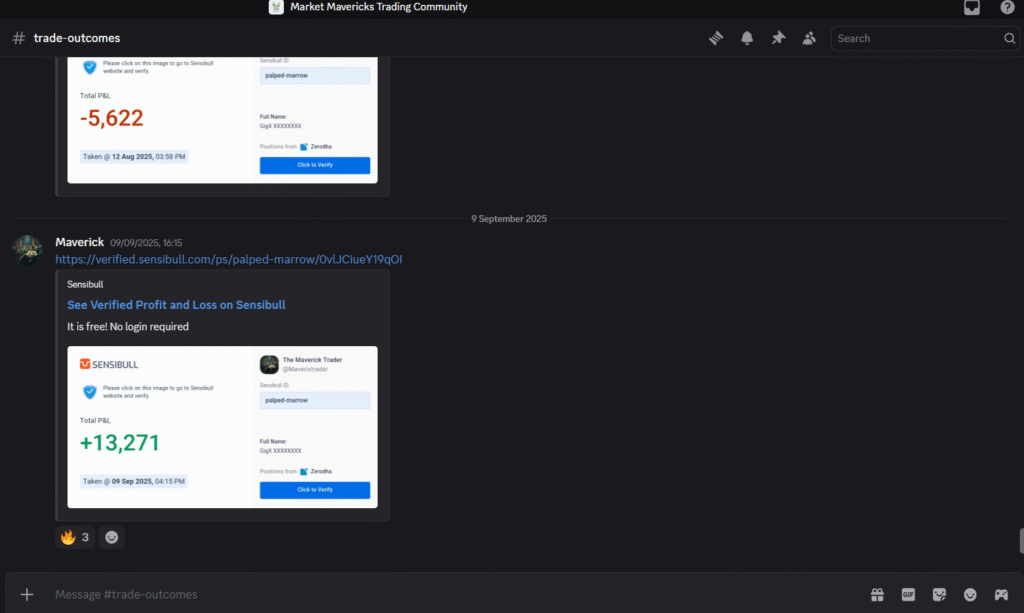Open the Nitro gift menu
Image resolution: width=1024 pixels, height=613 pixels.
[877, 594]
